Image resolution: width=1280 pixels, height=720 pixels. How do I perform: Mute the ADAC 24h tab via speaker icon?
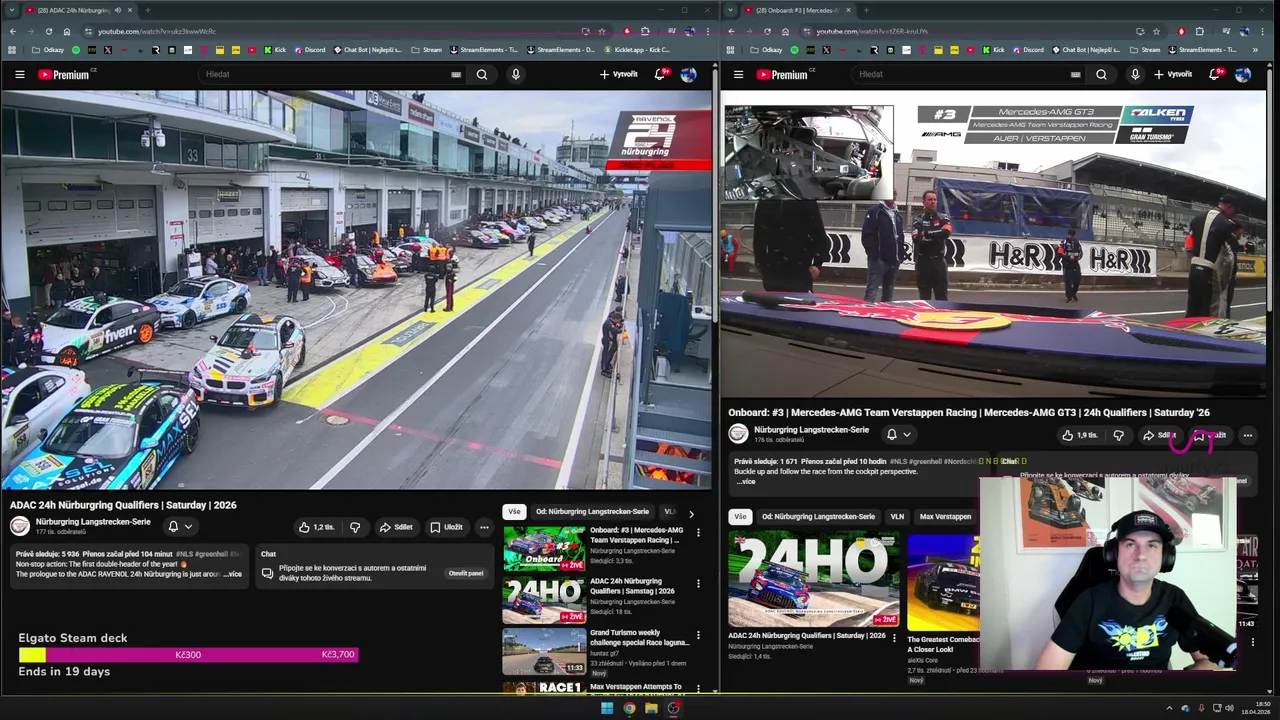[117, 10]
